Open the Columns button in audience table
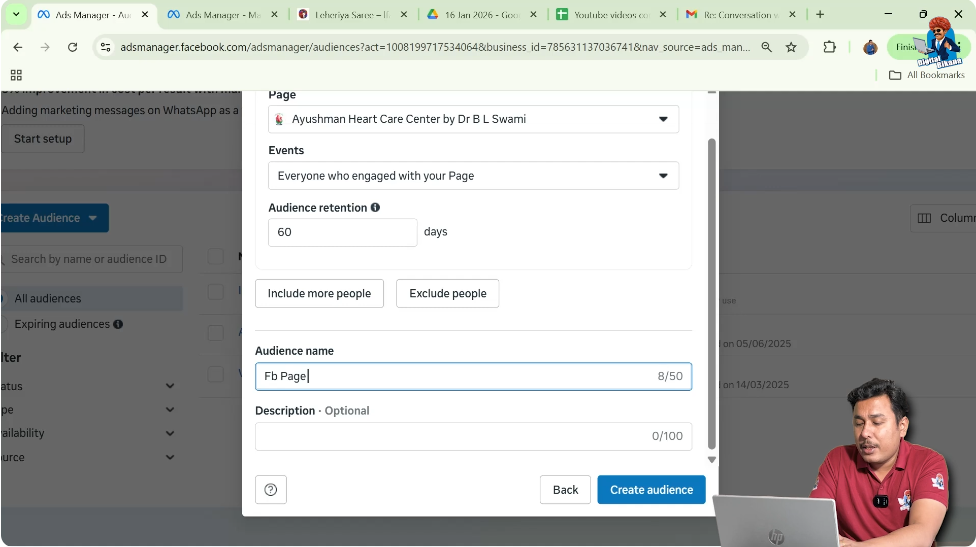This screenshot has height=547, width=976. point(943,218)
